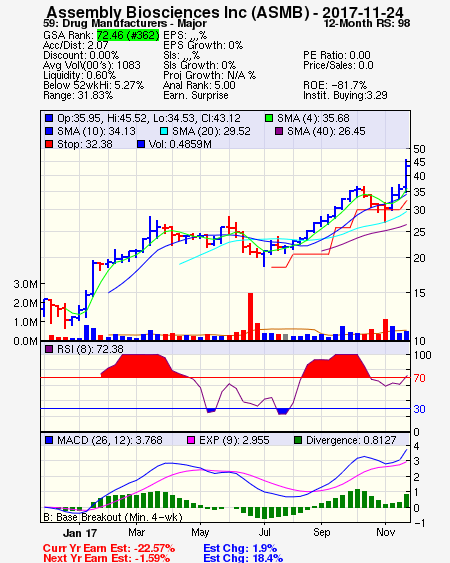The height and width of the screenshot is (563, 450).
Task: Click the Acc/Dist: 2.07 value
Action: click(x=75, y=45)
